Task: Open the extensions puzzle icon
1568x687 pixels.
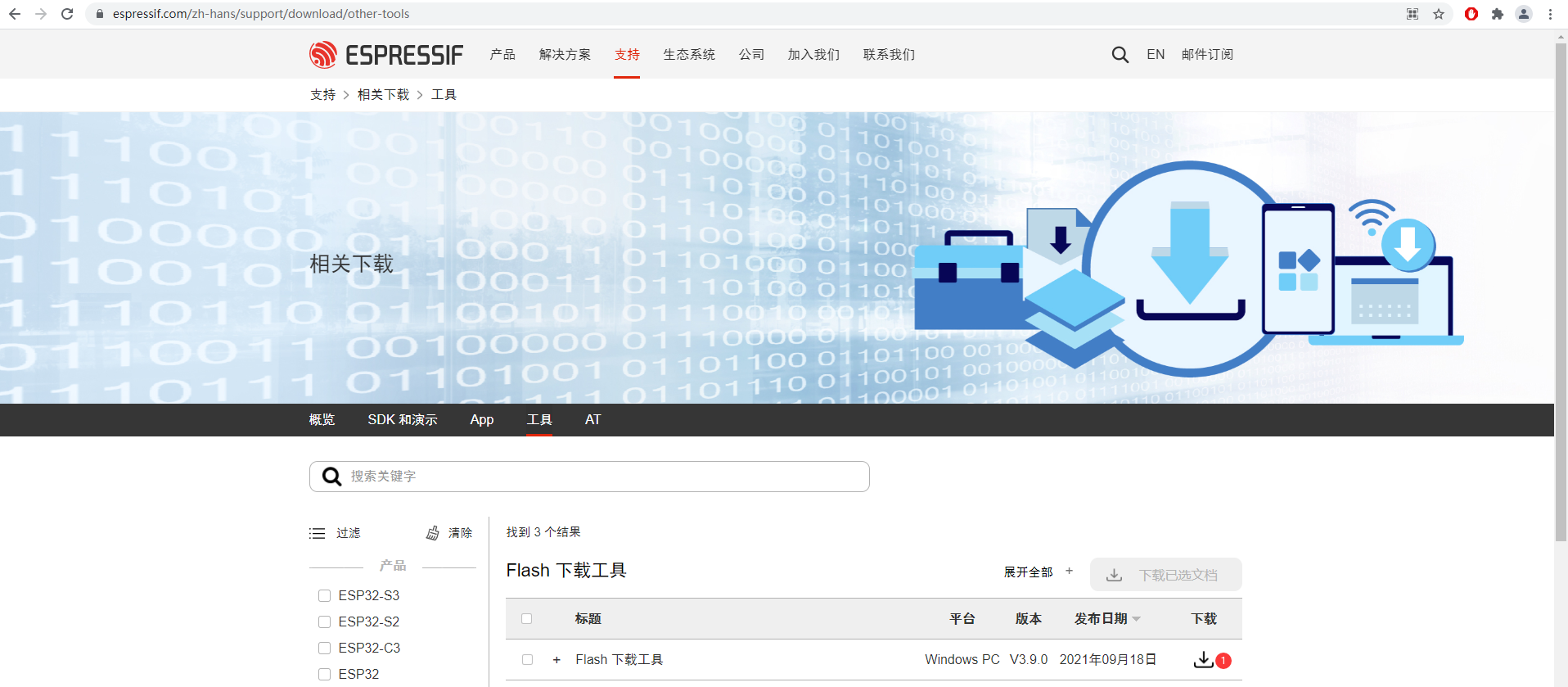Action: pyautogui.click(x=1498, y=14)
